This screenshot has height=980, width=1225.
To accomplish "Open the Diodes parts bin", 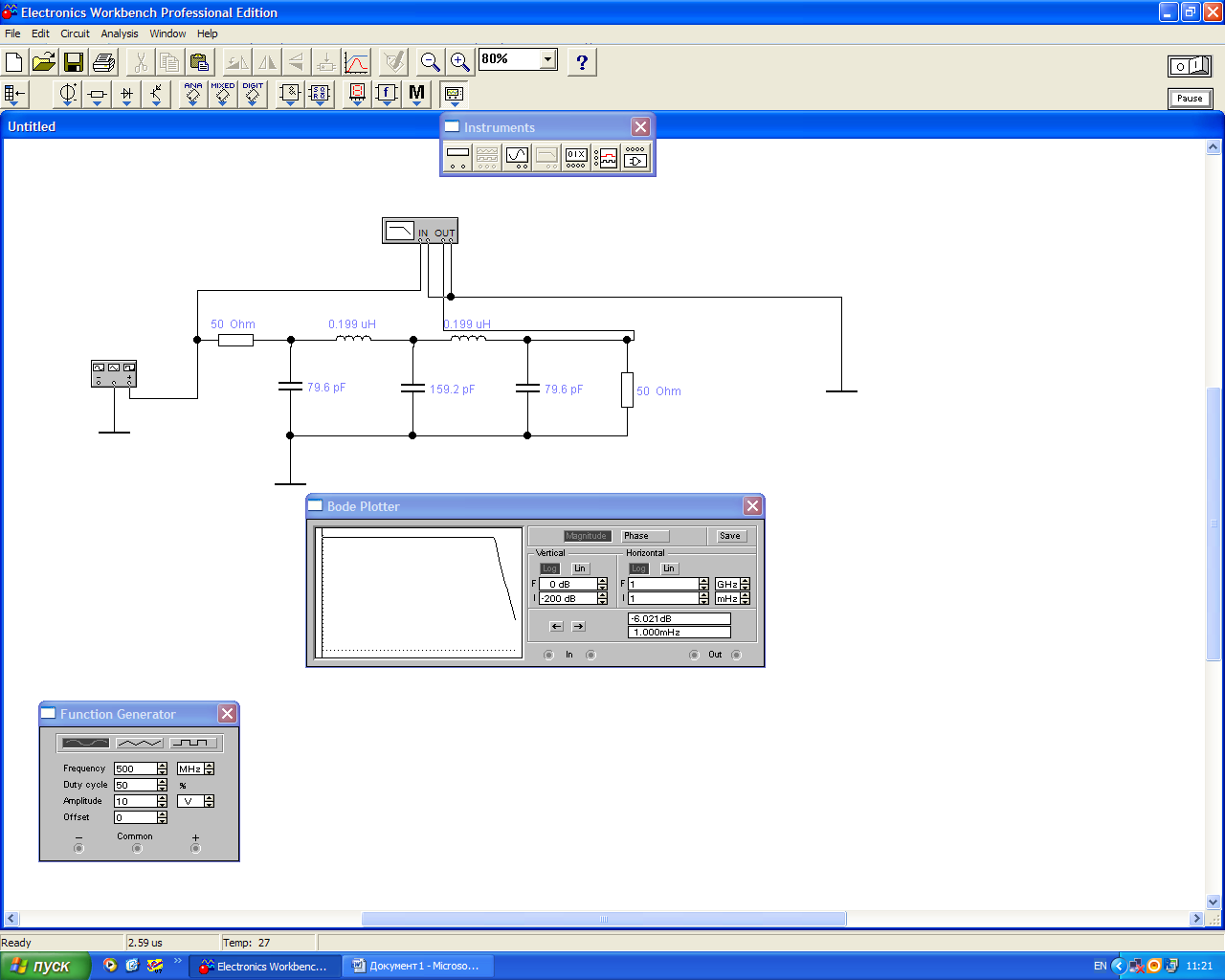I will [x=126, y=94].
